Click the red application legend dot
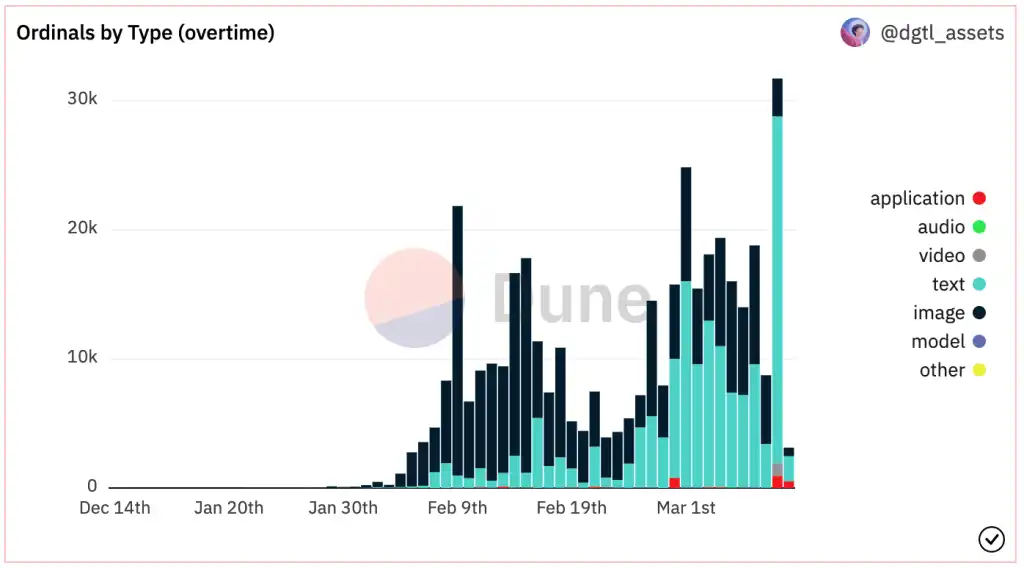 (979, 198)
